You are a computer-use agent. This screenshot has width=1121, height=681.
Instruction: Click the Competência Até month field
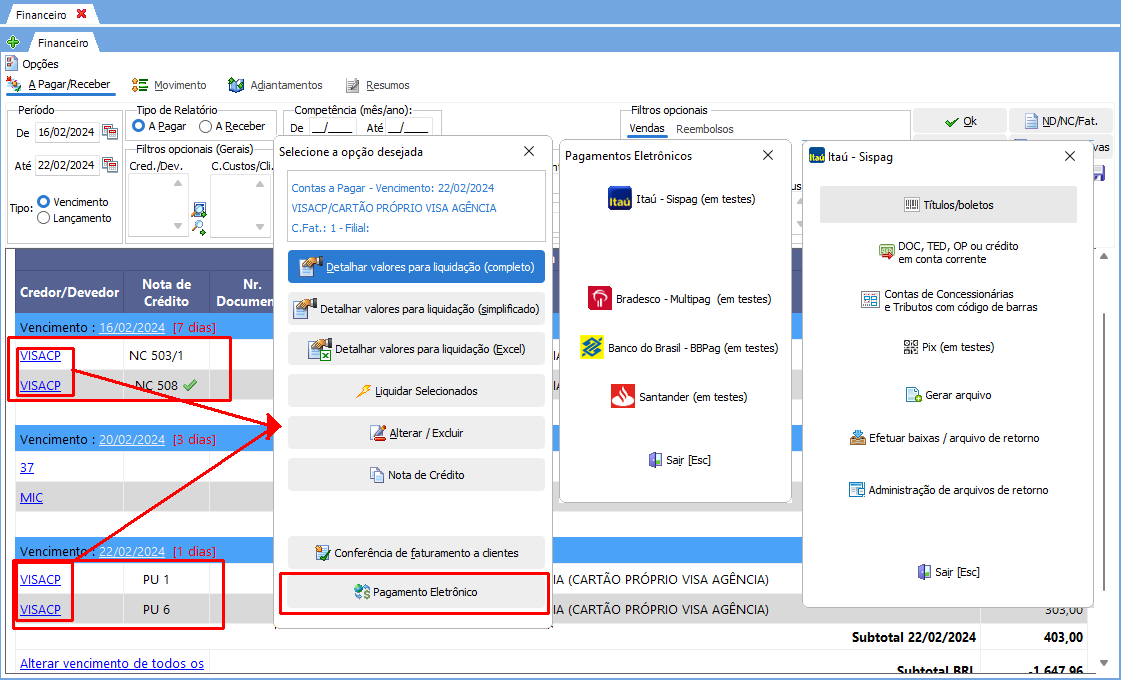click(408, 128)
